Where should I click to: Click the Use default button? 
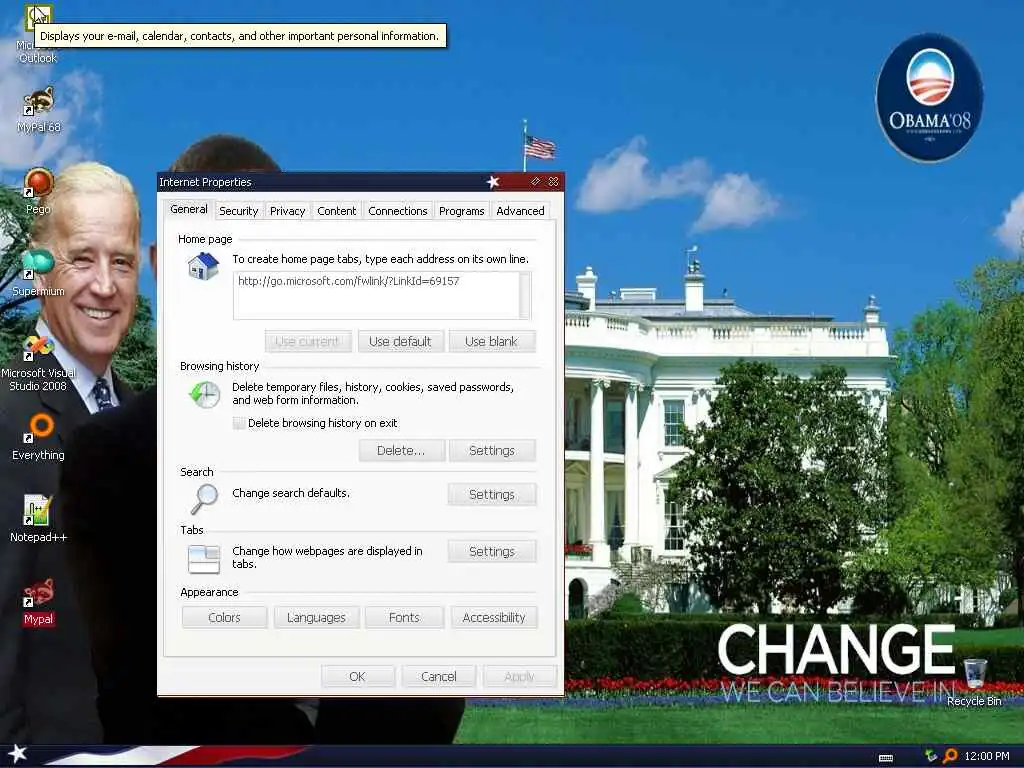[x=400, y=342]
